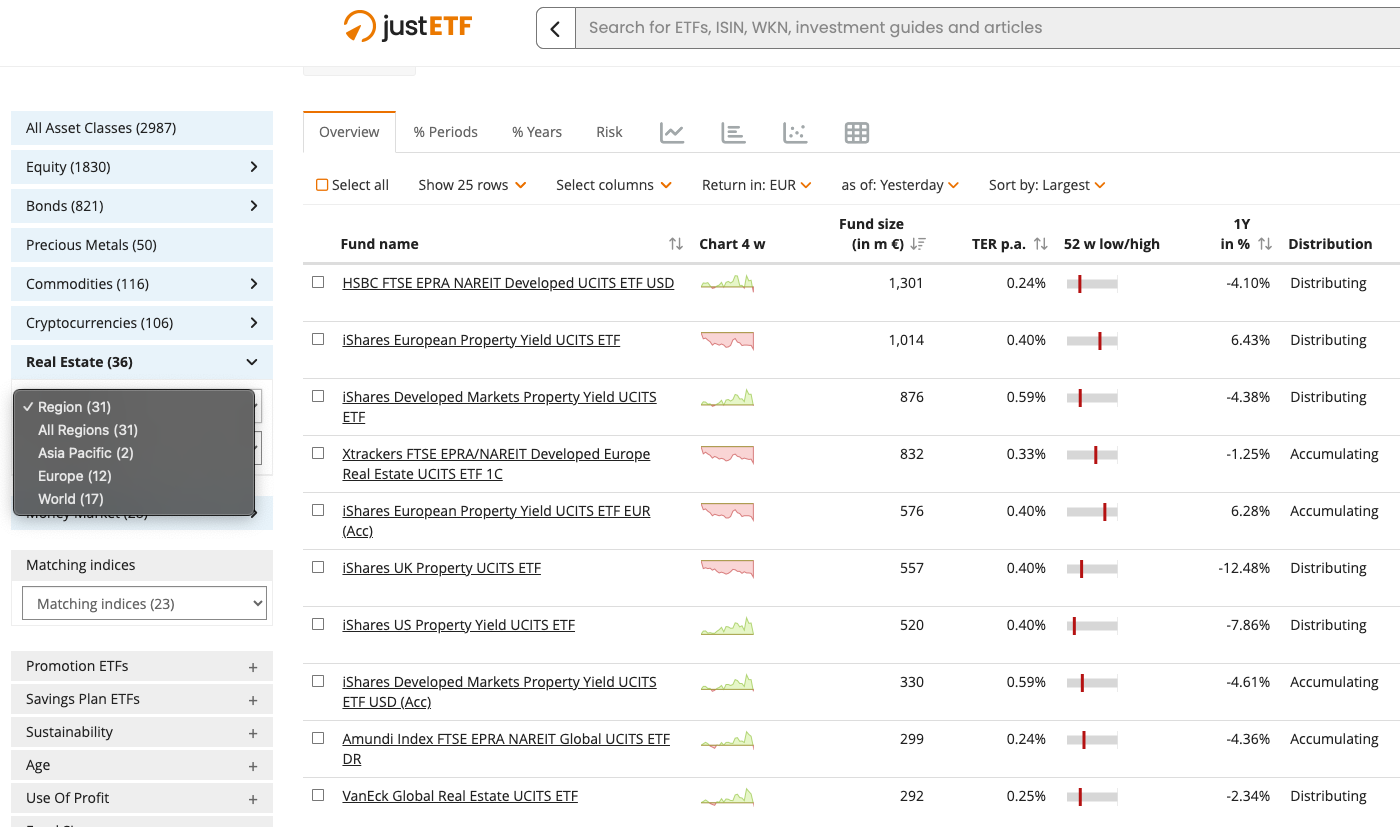The width and height of the screenshot is (1400, 827).
Task: Expand Use Of Profit plus icon
Action: pyautogui.click(x=253, y=799)
